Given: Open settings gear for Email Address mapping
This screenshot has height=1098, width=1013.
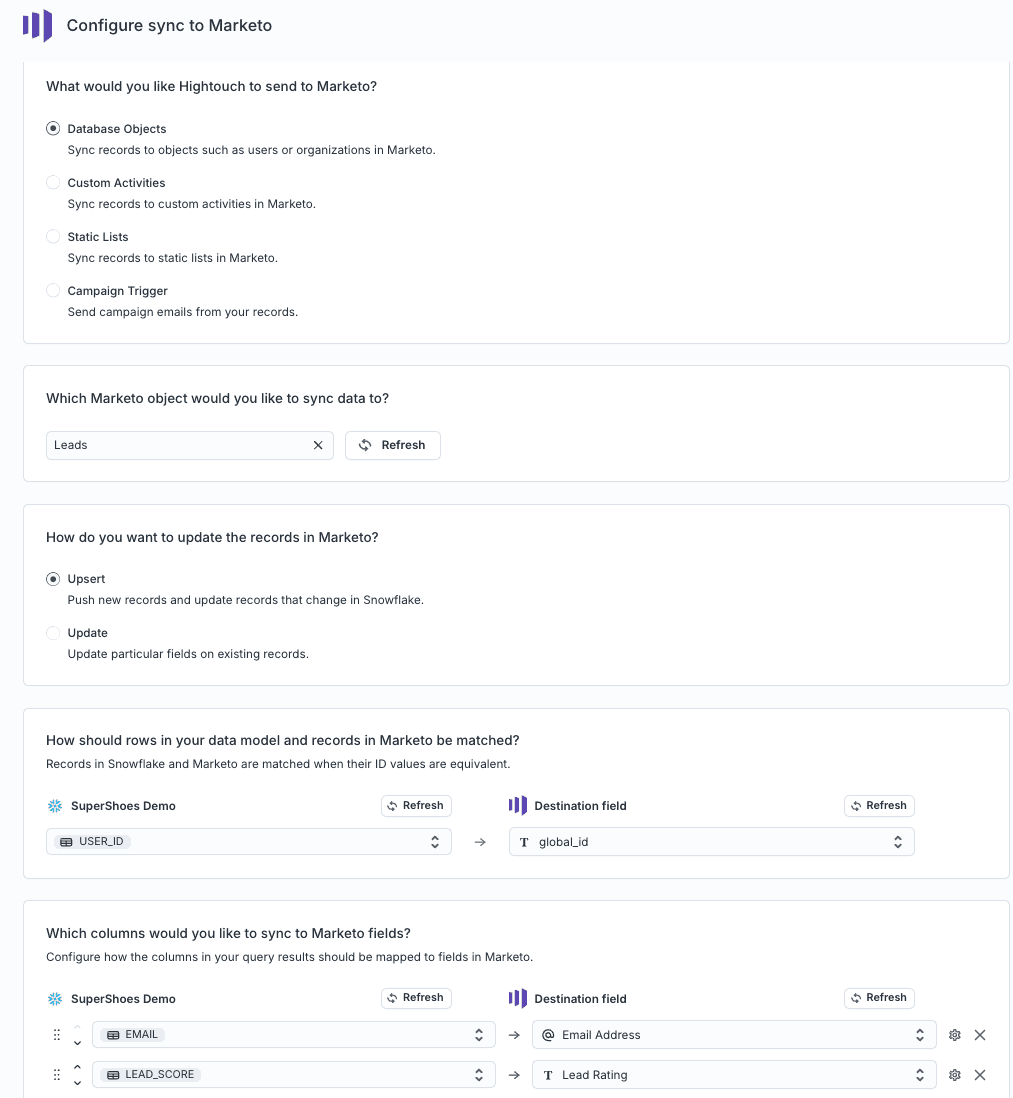Looking at the screenshot, I should (955, 1035).
